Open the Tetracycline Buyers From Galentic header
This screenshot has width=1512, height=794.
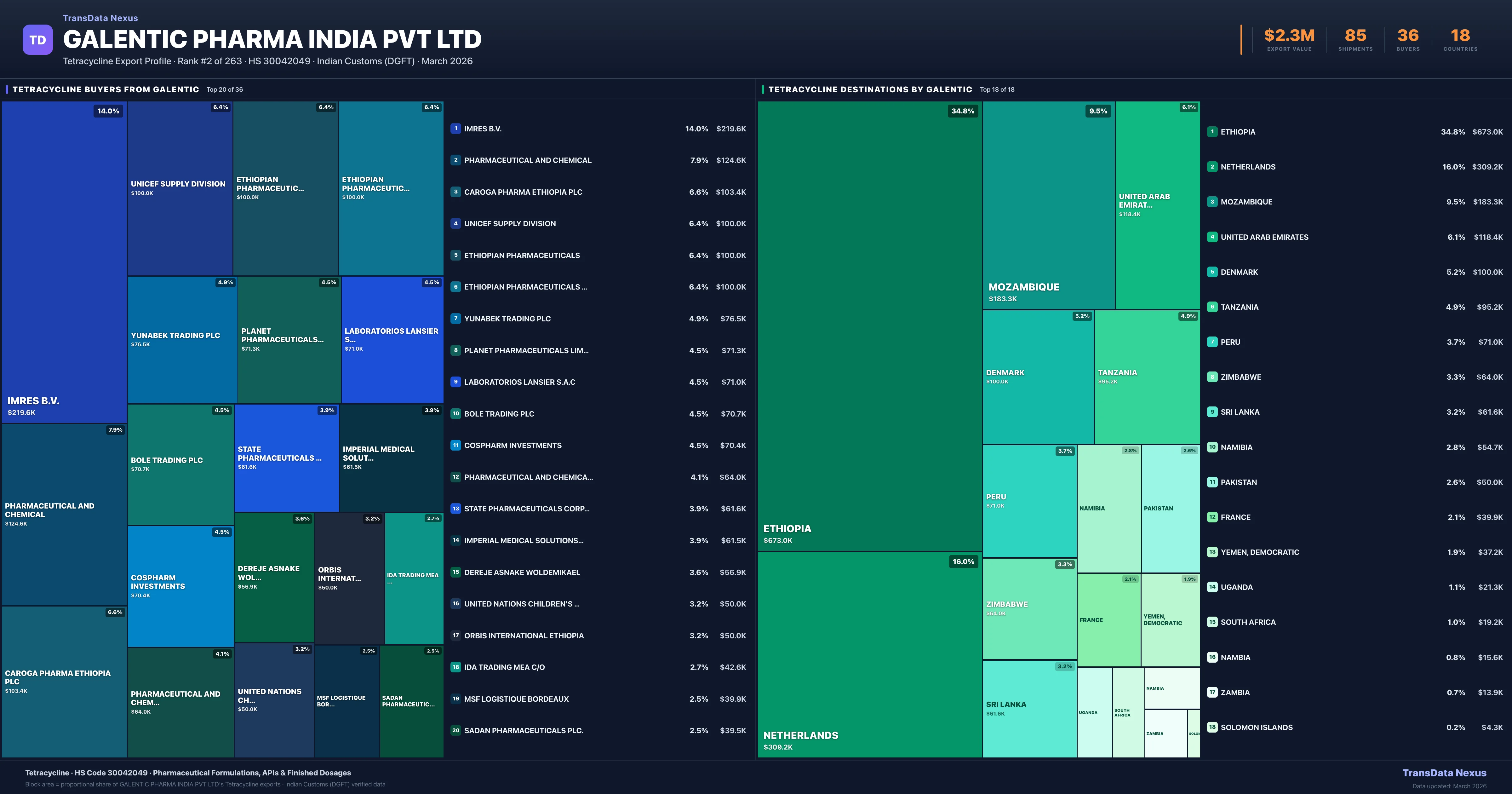(x=106, y=90)
